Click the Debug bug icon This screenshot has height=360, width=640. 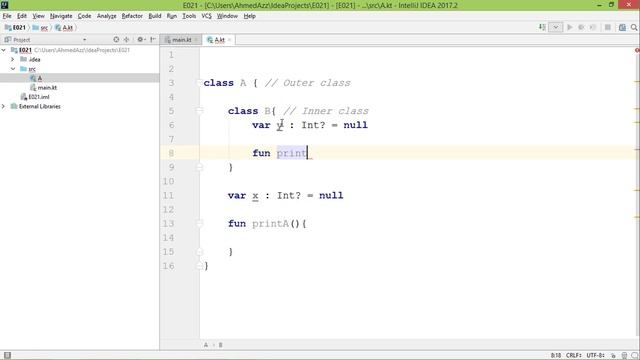tap(581, 27)
